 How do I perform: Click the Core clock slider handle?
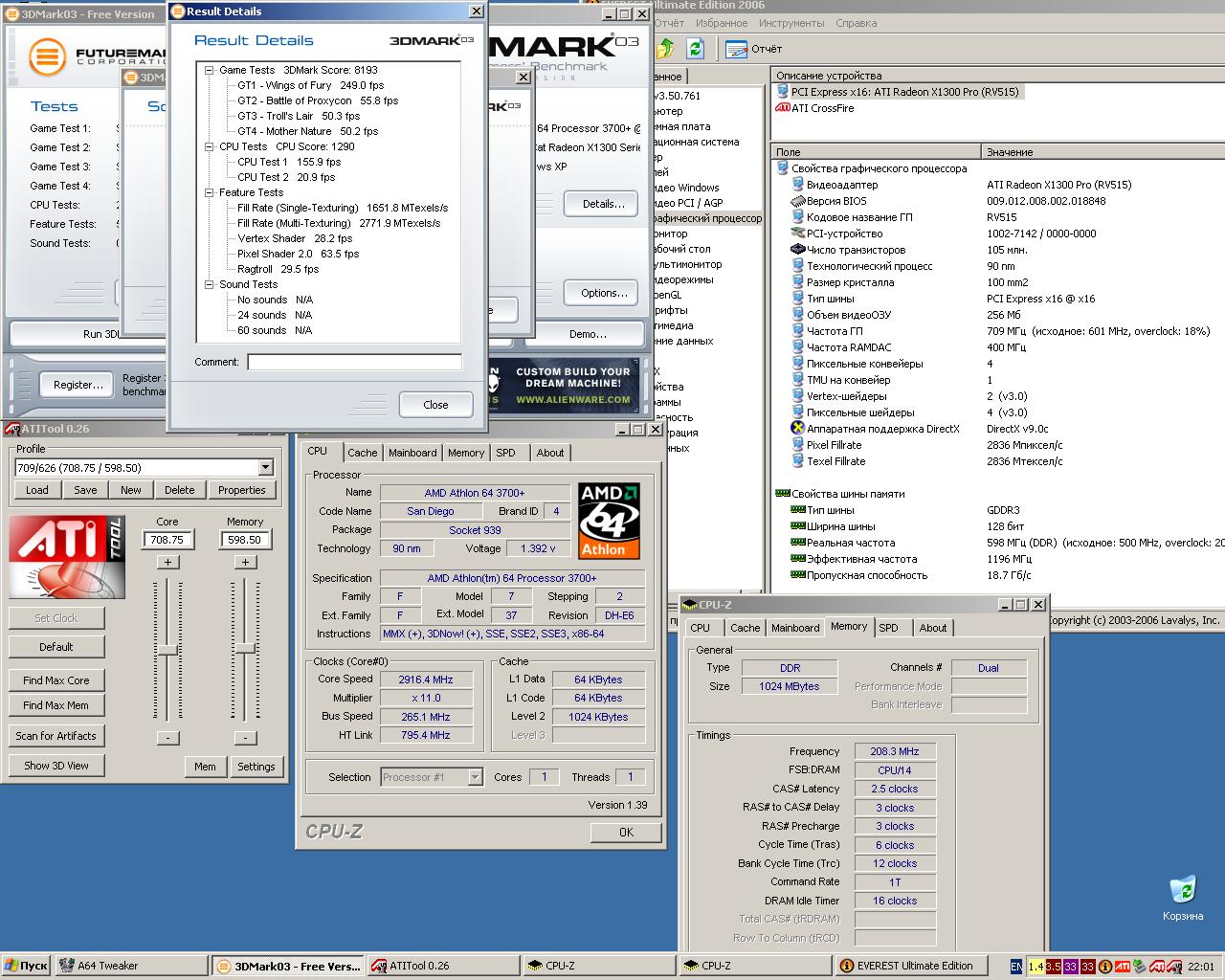167,649
